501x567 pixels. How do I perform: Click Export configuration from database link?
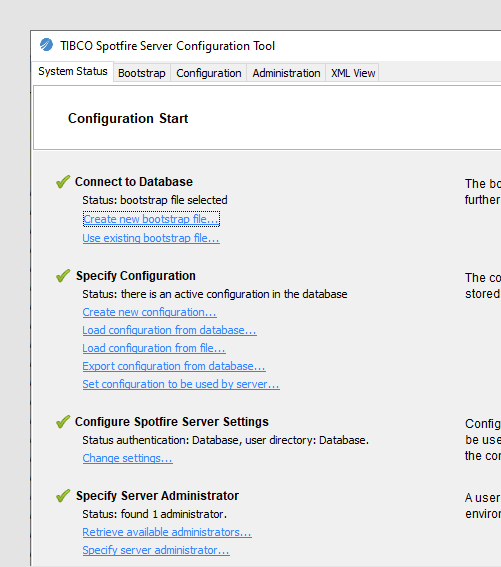(x=174, y=366)
